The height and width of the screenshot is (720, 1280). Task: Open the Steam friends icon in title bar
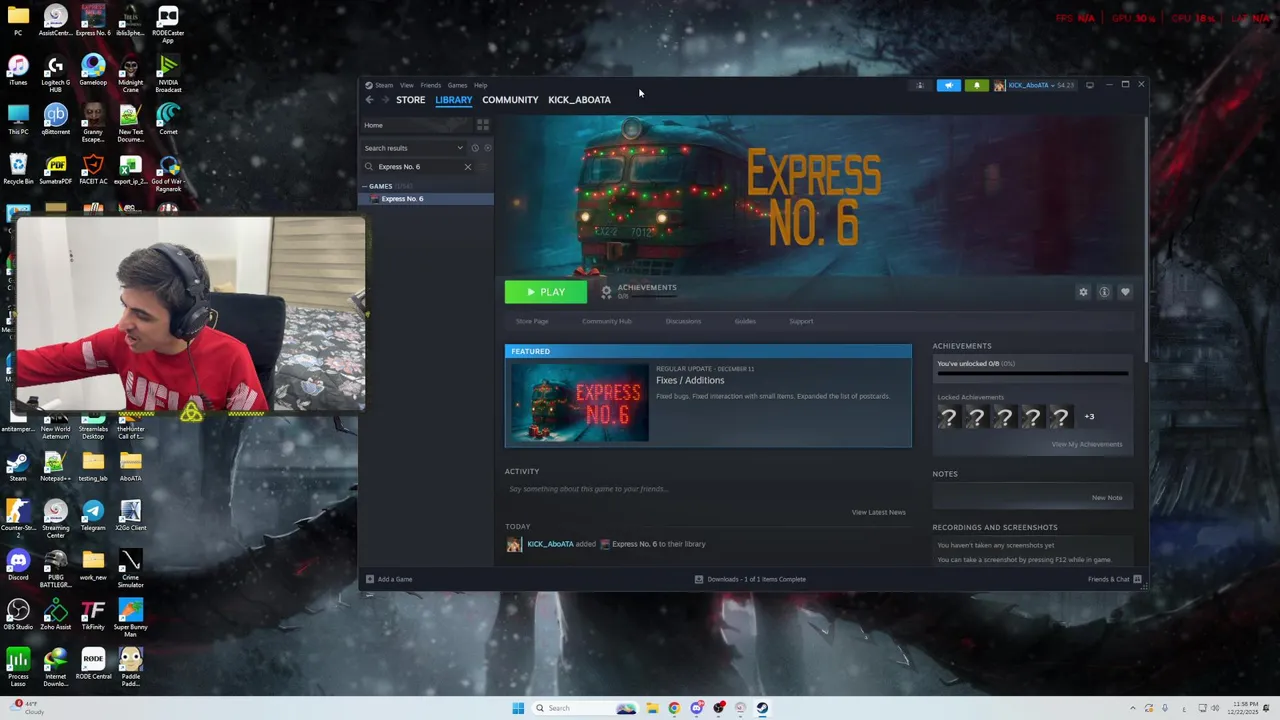point(920,85)
